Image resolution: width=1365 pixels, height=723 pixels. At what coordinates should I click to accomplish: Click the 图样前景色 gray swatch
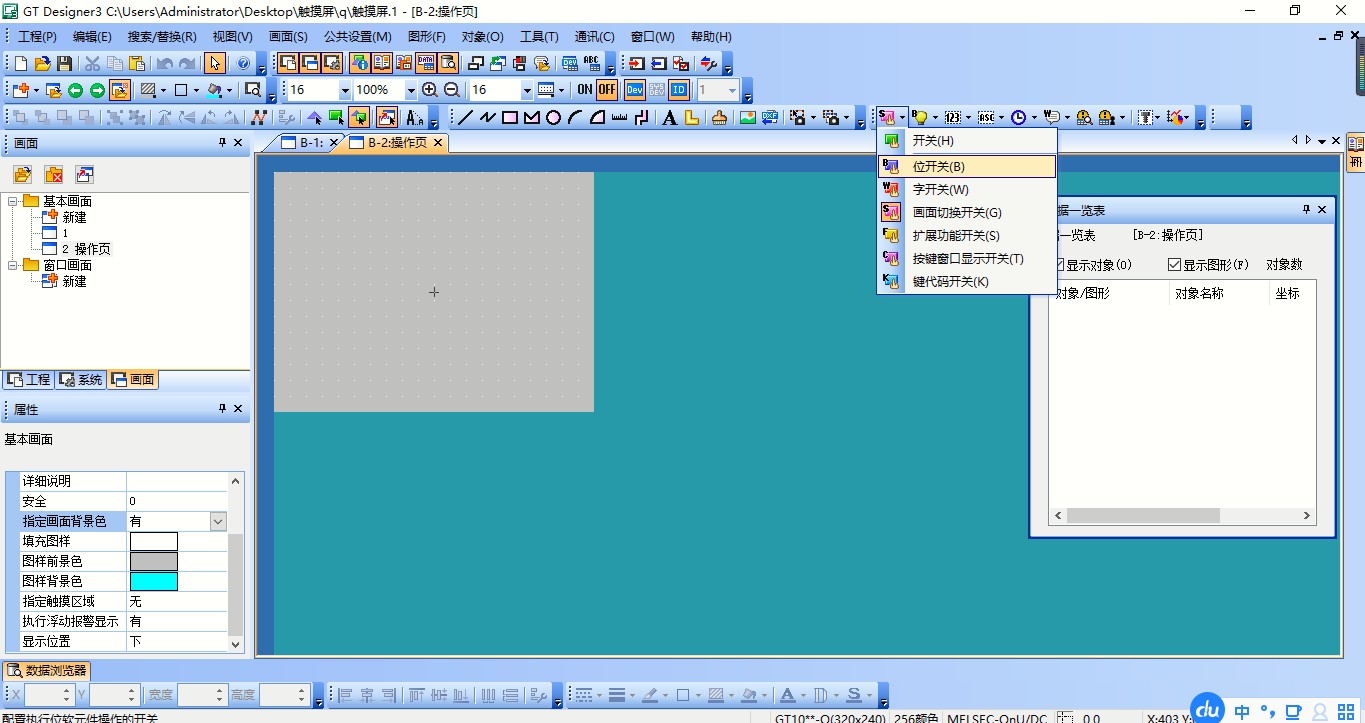pos(154,561)
